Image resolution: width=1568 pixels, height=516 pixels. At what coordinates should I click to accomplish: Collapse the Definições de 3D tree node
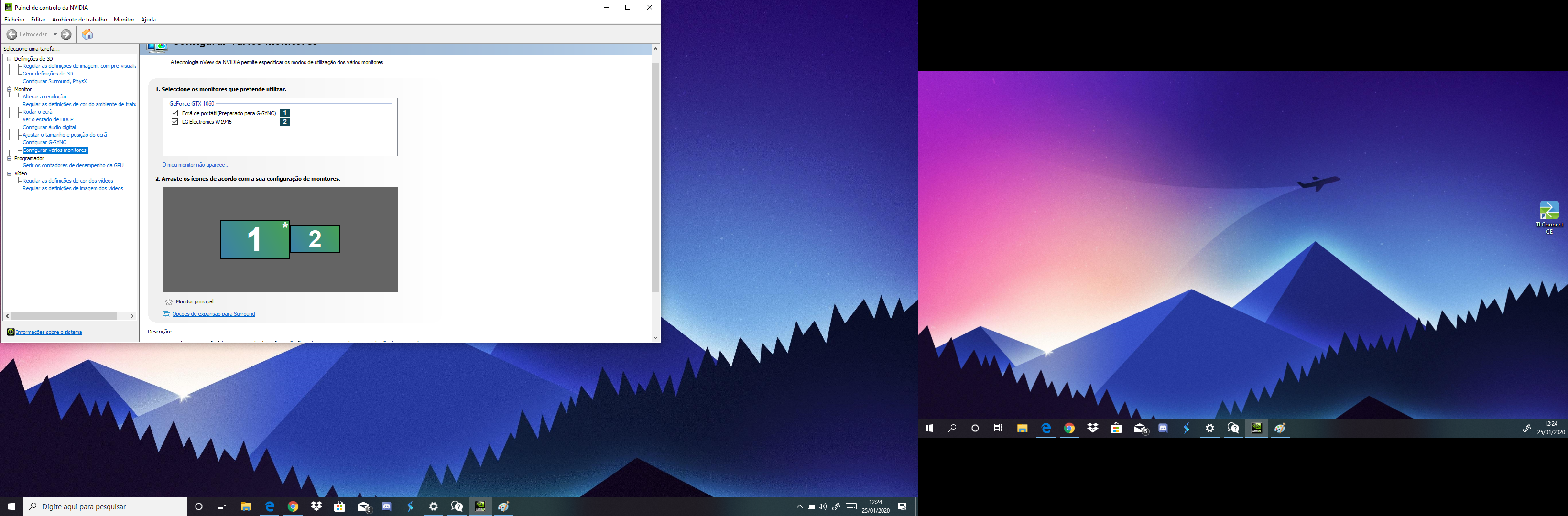point(10,59)
